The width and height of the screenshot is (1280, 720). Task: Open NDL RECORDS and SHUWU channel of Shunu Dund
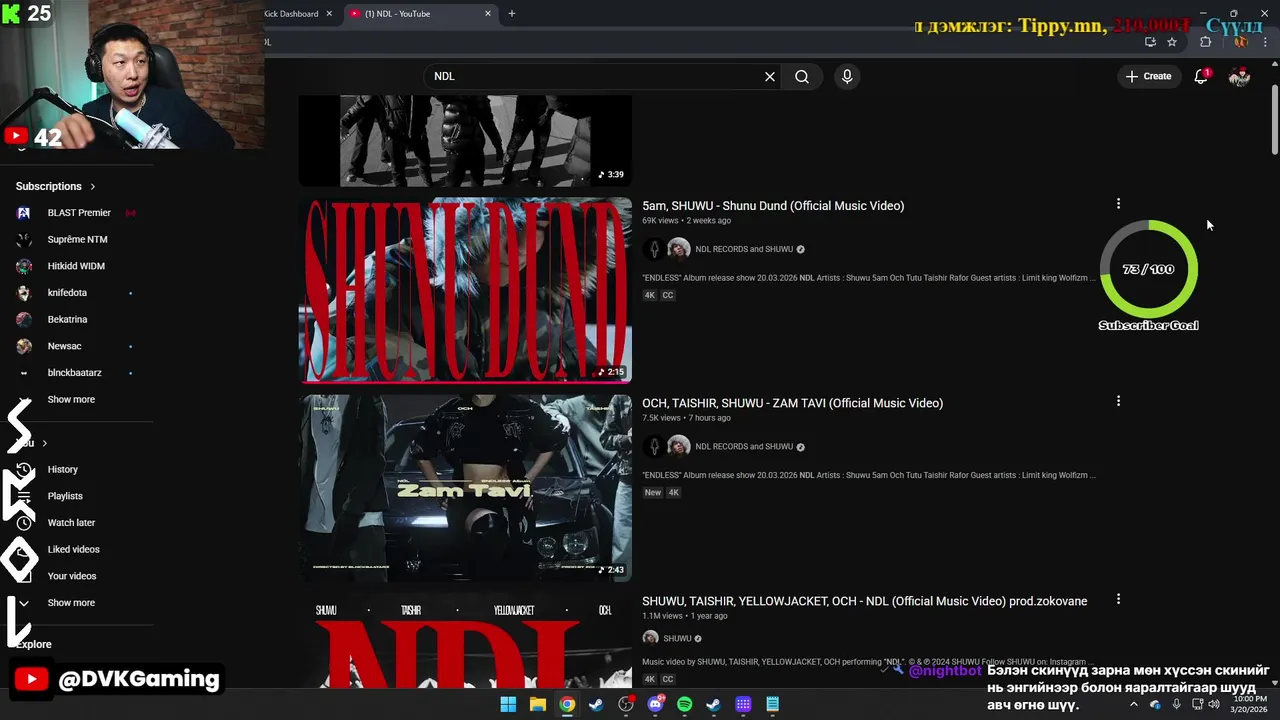(x=744, y=249)
